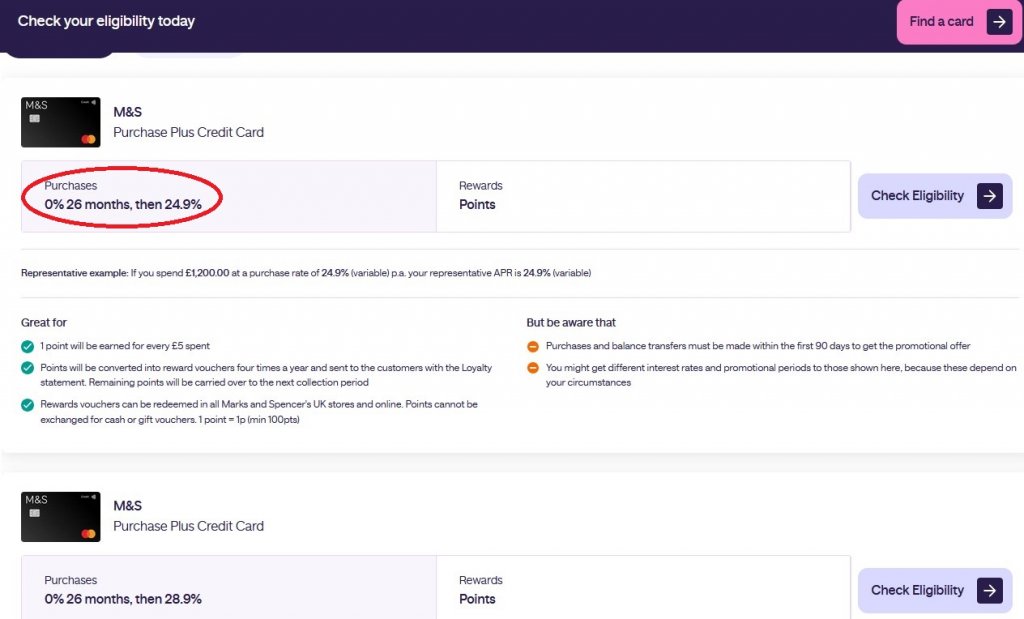
Task: Click the 'Representative example:' label
Action: [74, 273]
